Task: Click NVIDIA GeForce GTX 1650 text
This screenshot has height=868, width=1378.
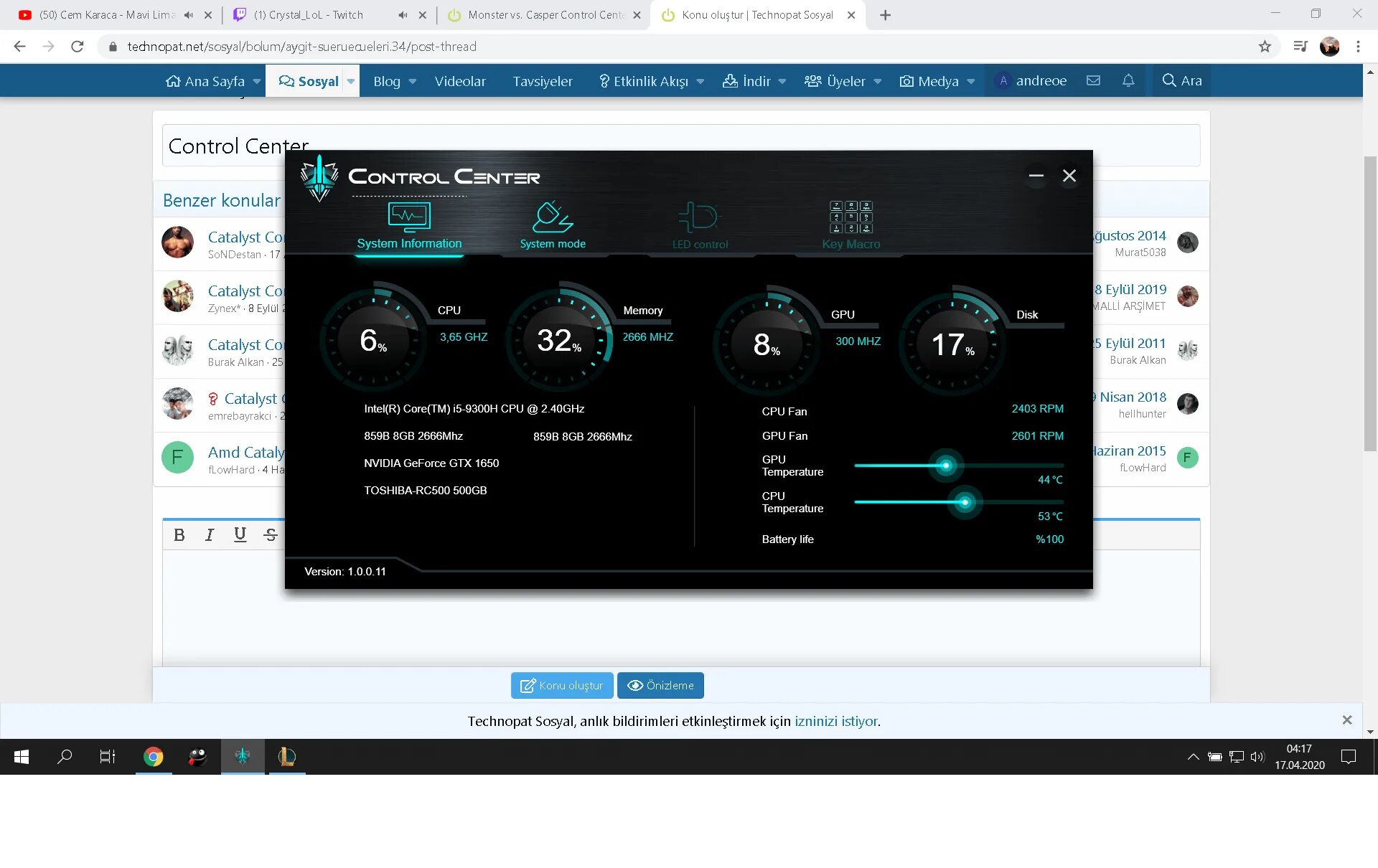Action: point(431,463)
